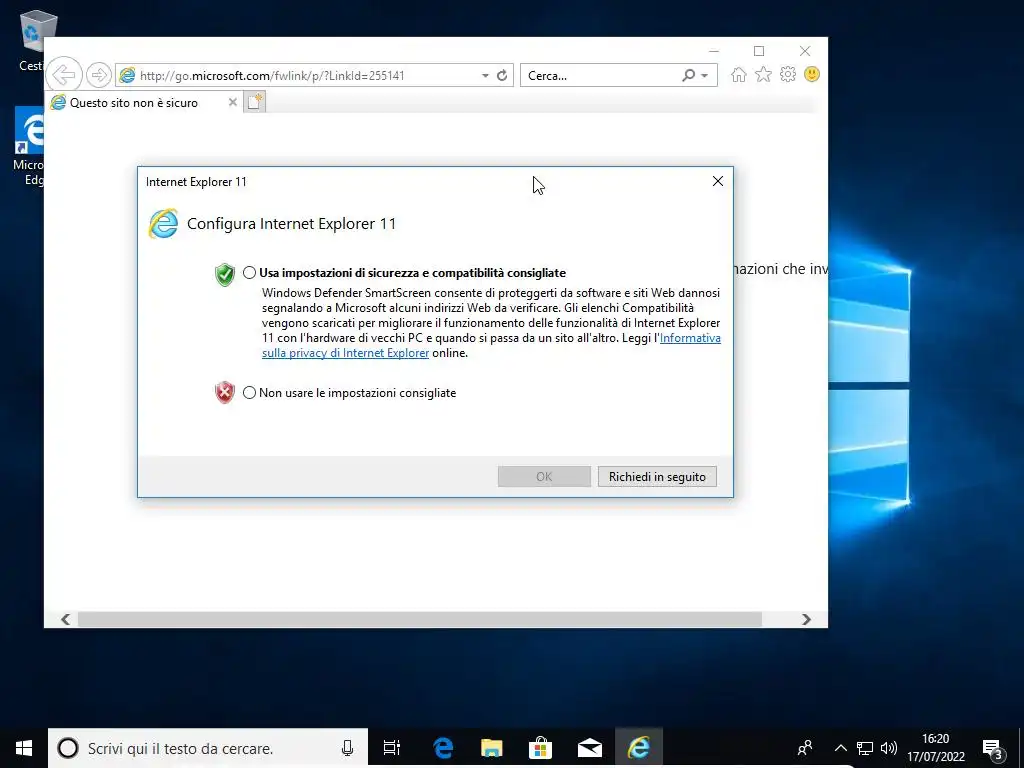Launch Microsoft Edge from the taskbar

point(443,748)
